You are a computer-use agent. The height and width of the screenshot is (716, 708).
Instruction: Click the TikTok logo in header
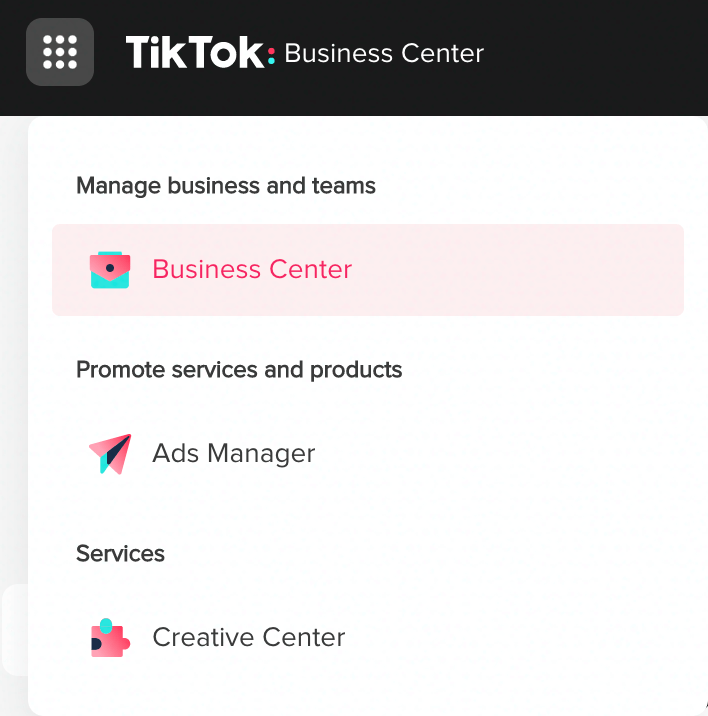point(201,53)
